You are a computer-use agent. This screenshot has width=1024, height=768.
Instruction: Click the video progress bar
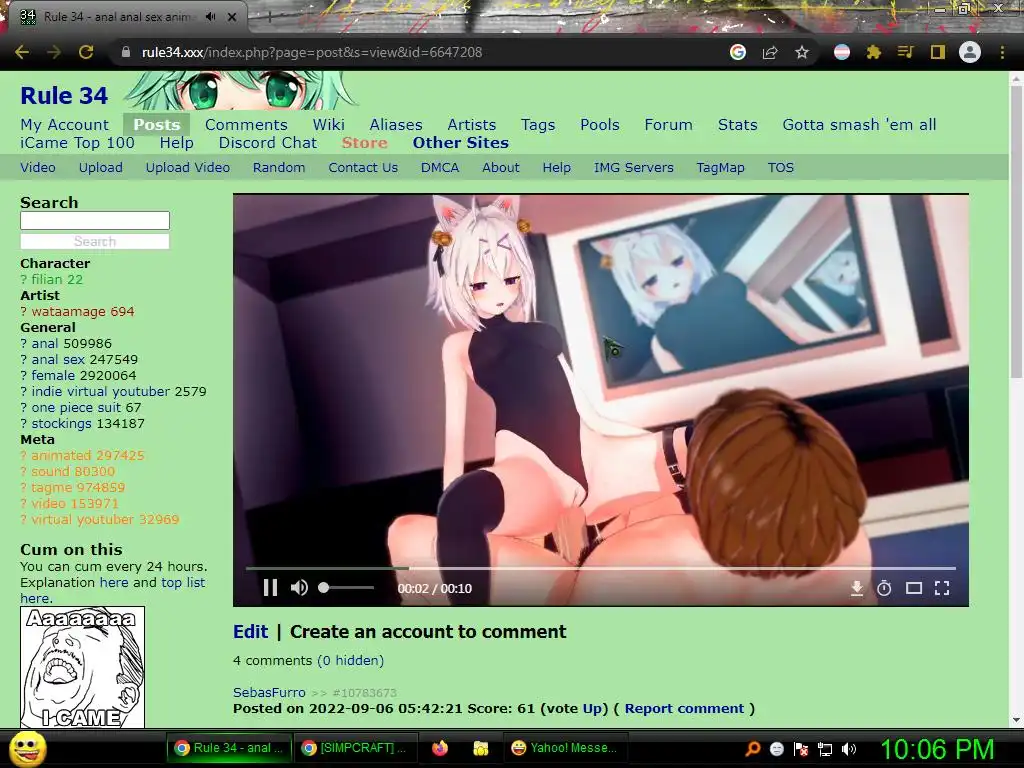[600, 569]
